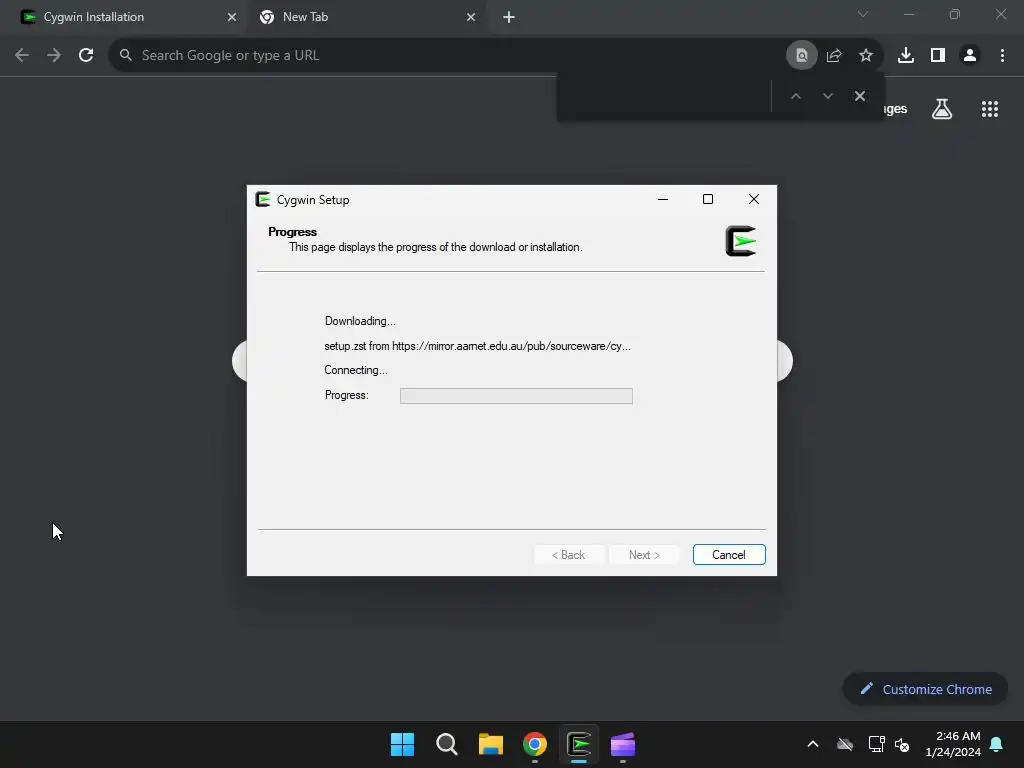Open Windows taskbar search

[447, 744]
